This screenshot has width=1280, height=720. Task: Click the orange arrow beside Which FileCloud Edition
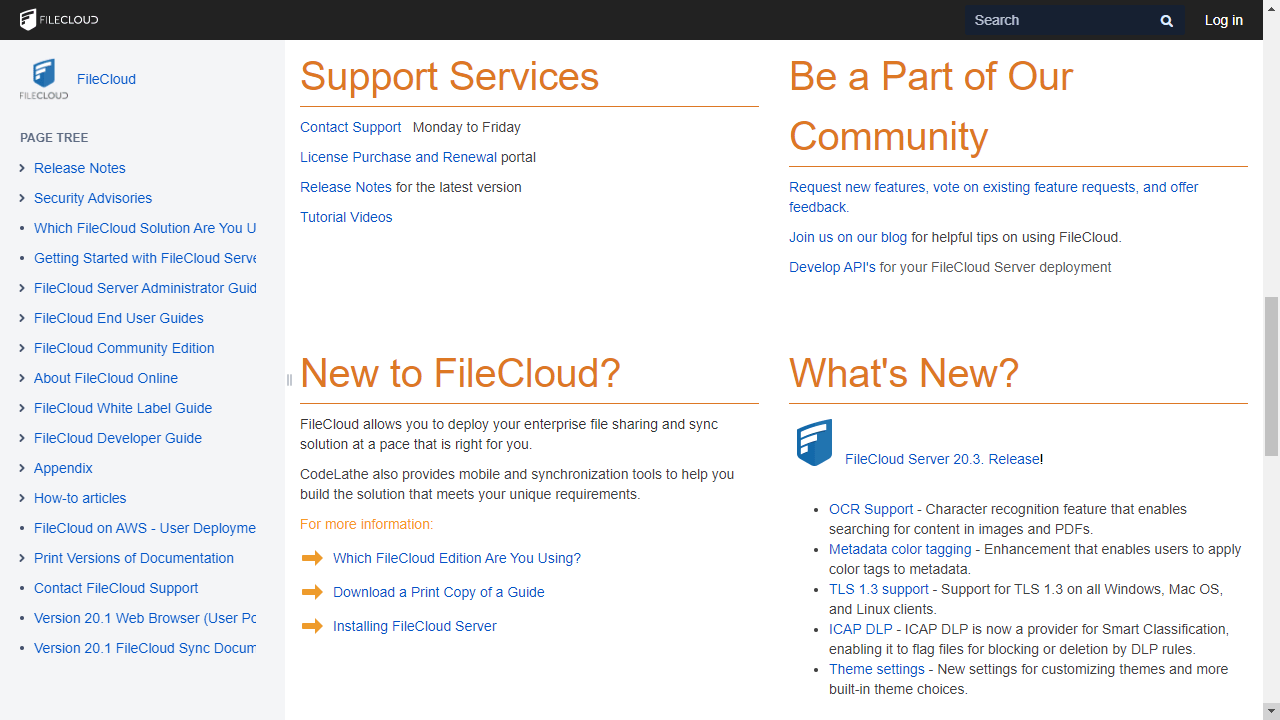pos(312,558)
